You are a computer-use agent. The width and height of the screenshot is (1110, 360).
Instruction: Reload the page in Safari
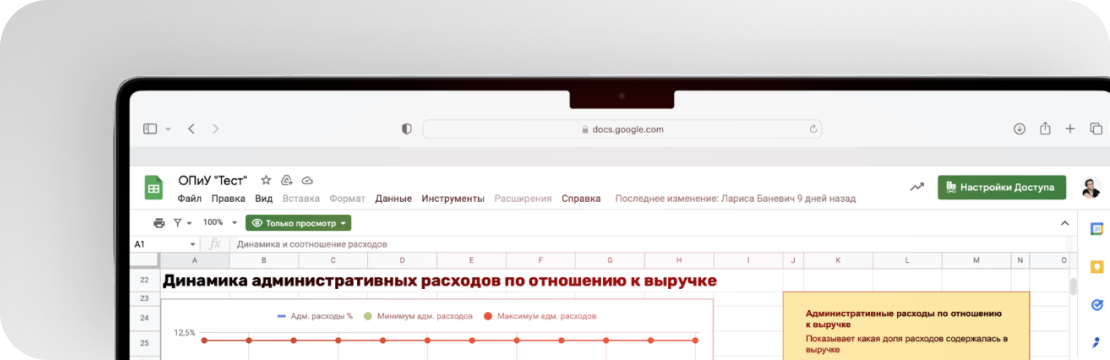[813, 129]
